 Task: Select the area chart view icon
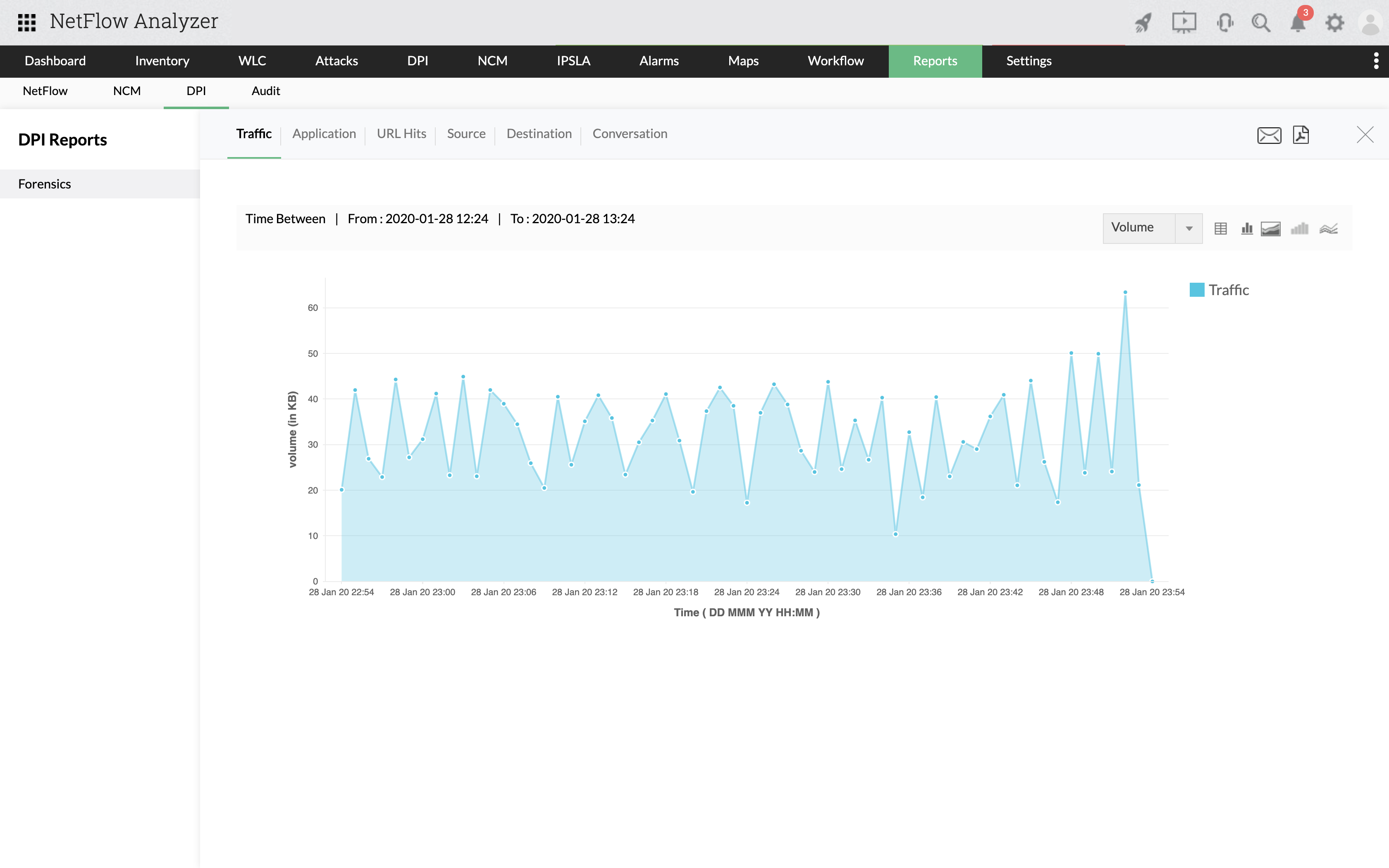1271,229
